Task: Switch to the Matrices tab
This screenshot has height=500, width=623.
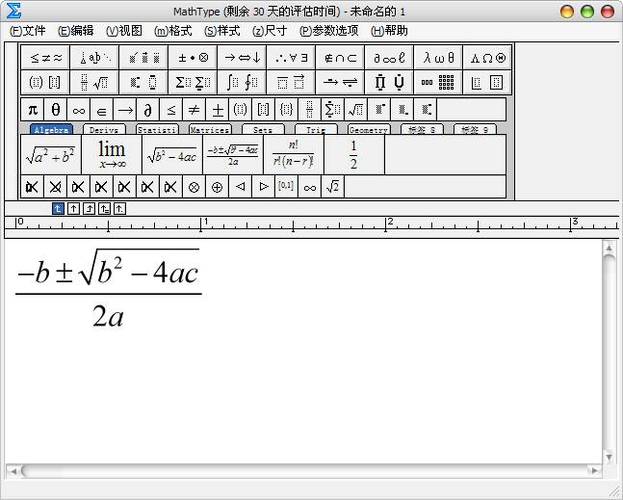Action: 210,129
